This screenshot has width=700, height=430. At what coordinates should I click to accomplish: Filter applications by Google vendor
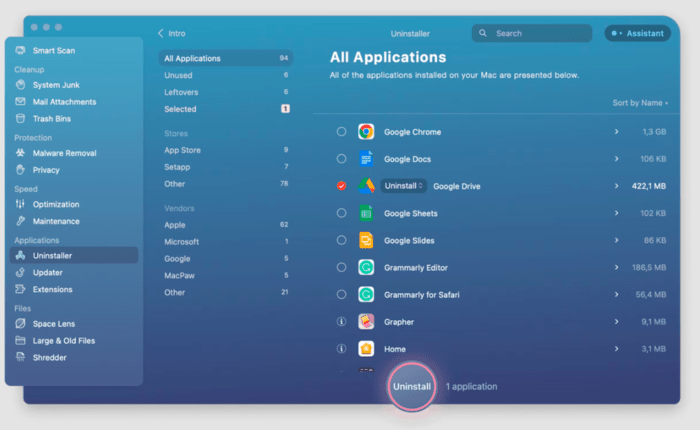point(226,259)
